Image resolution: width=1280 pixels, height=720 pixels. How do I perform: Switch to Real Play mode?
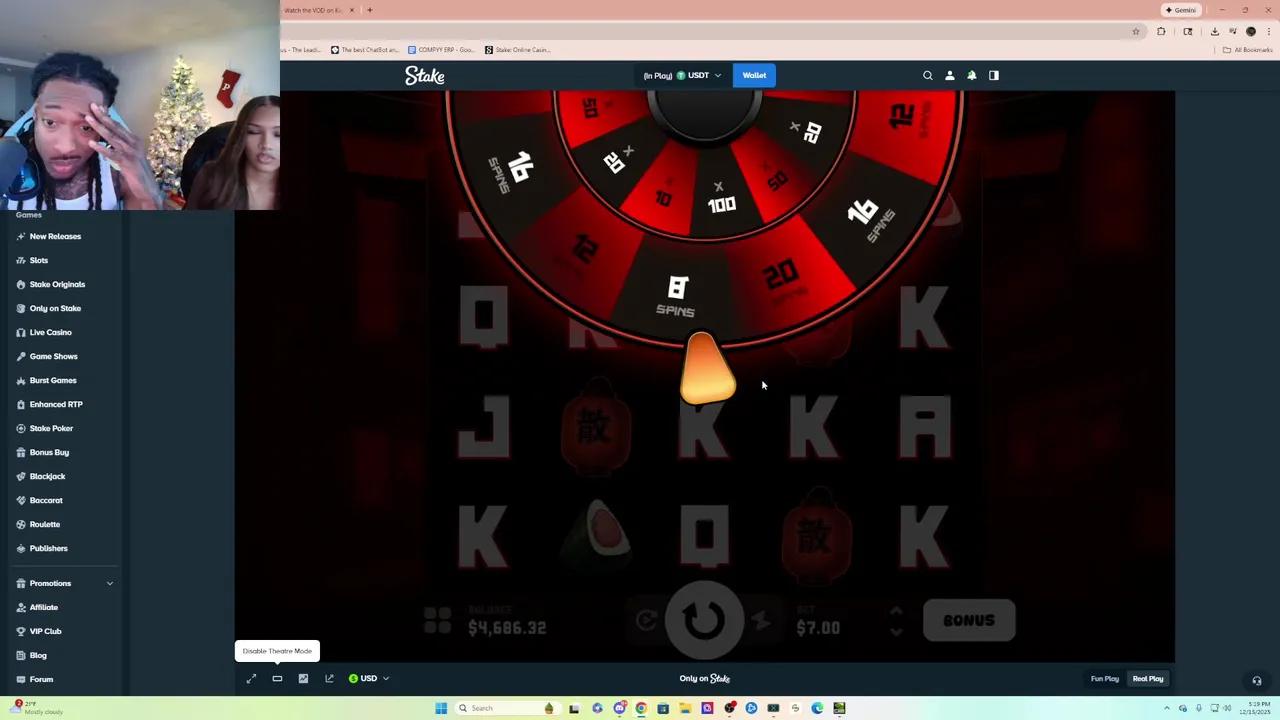(1148, 679)
